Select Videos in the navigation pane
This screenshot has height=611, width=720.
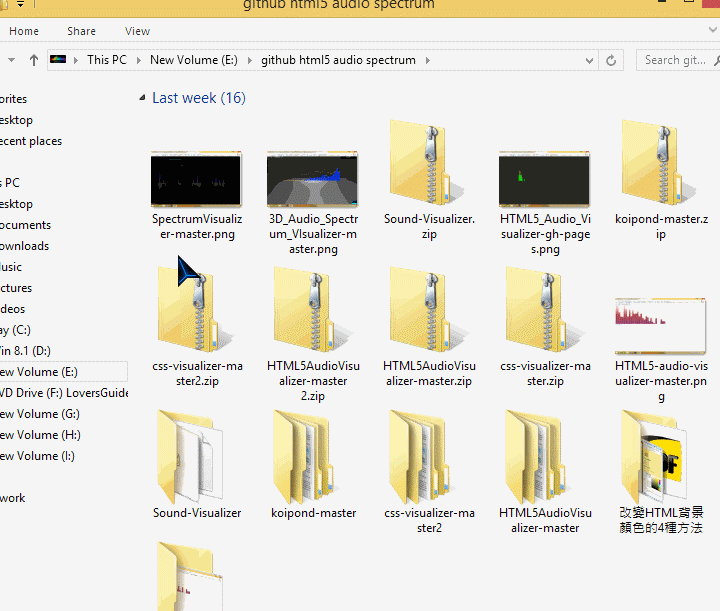click(x=13, y=309)
